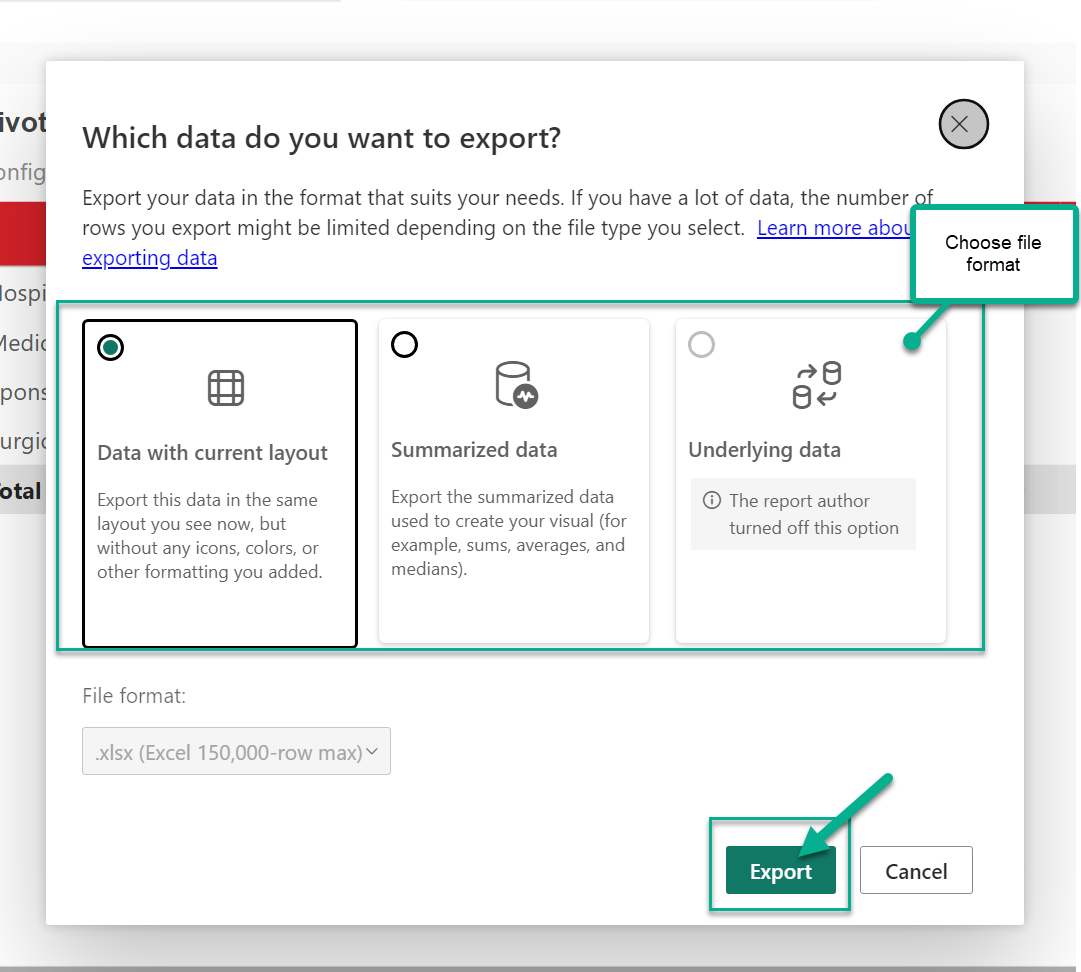Click the disabled Underlying data radio button
Screen dimensions: 1081x972
point(701,345)
